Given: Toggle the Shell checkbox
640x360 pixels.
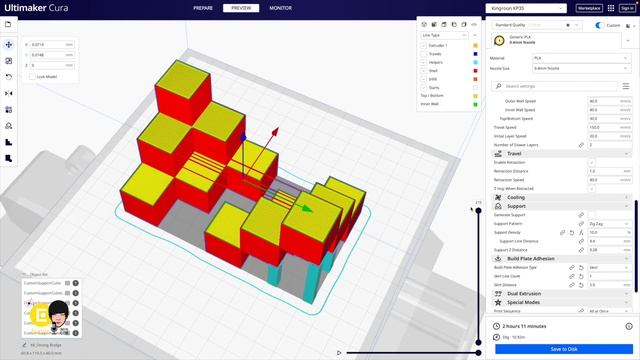Looking at the screenshot, I should point(424,71).
